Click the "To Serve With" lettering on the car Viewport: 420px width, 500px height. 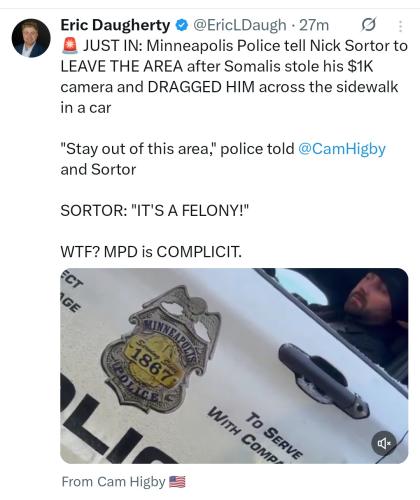pyautogui.click(x=255, y=435)
